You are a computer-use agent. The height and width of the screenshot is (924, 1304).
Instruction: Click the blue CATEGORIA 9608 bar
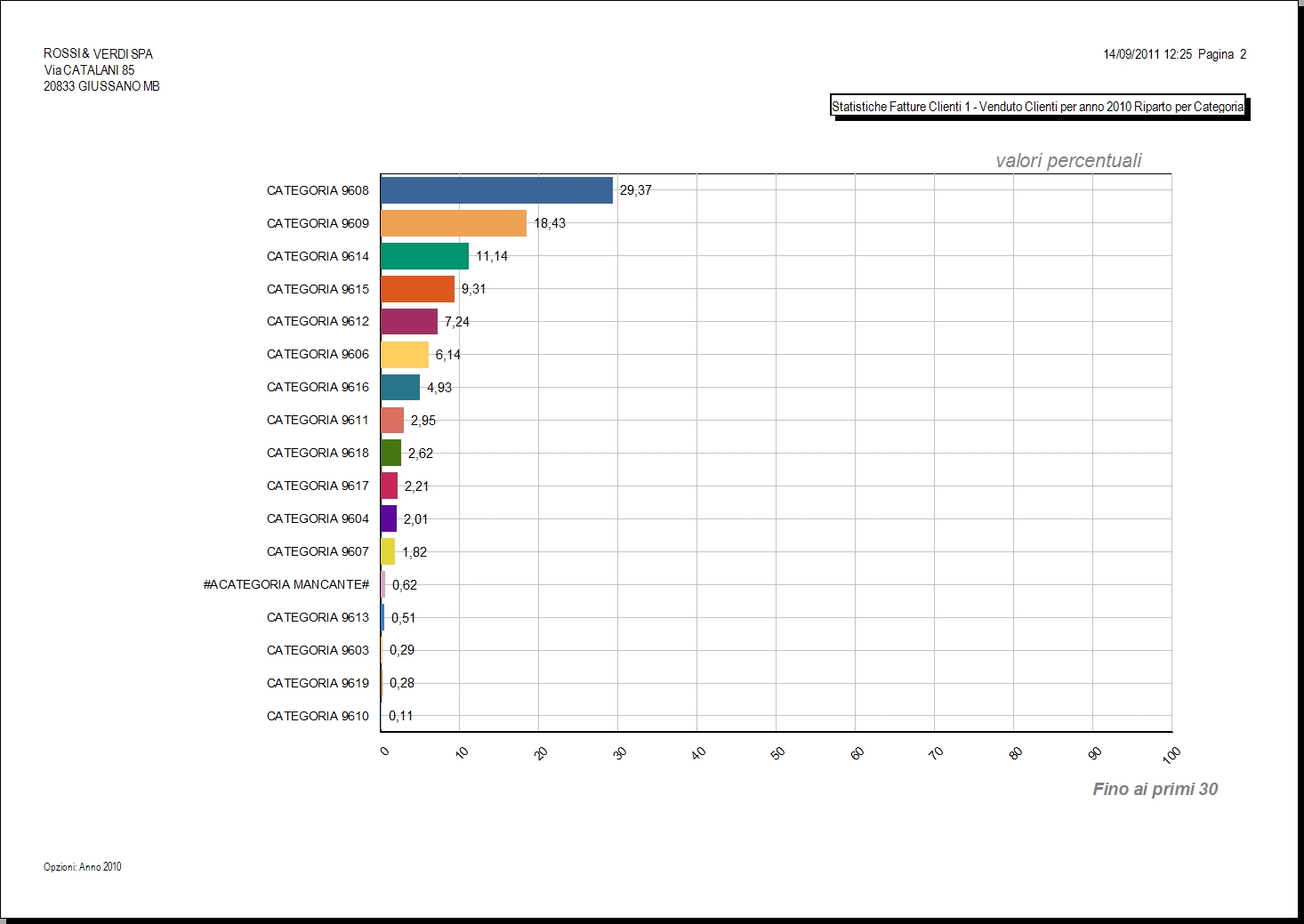(496, 190)
